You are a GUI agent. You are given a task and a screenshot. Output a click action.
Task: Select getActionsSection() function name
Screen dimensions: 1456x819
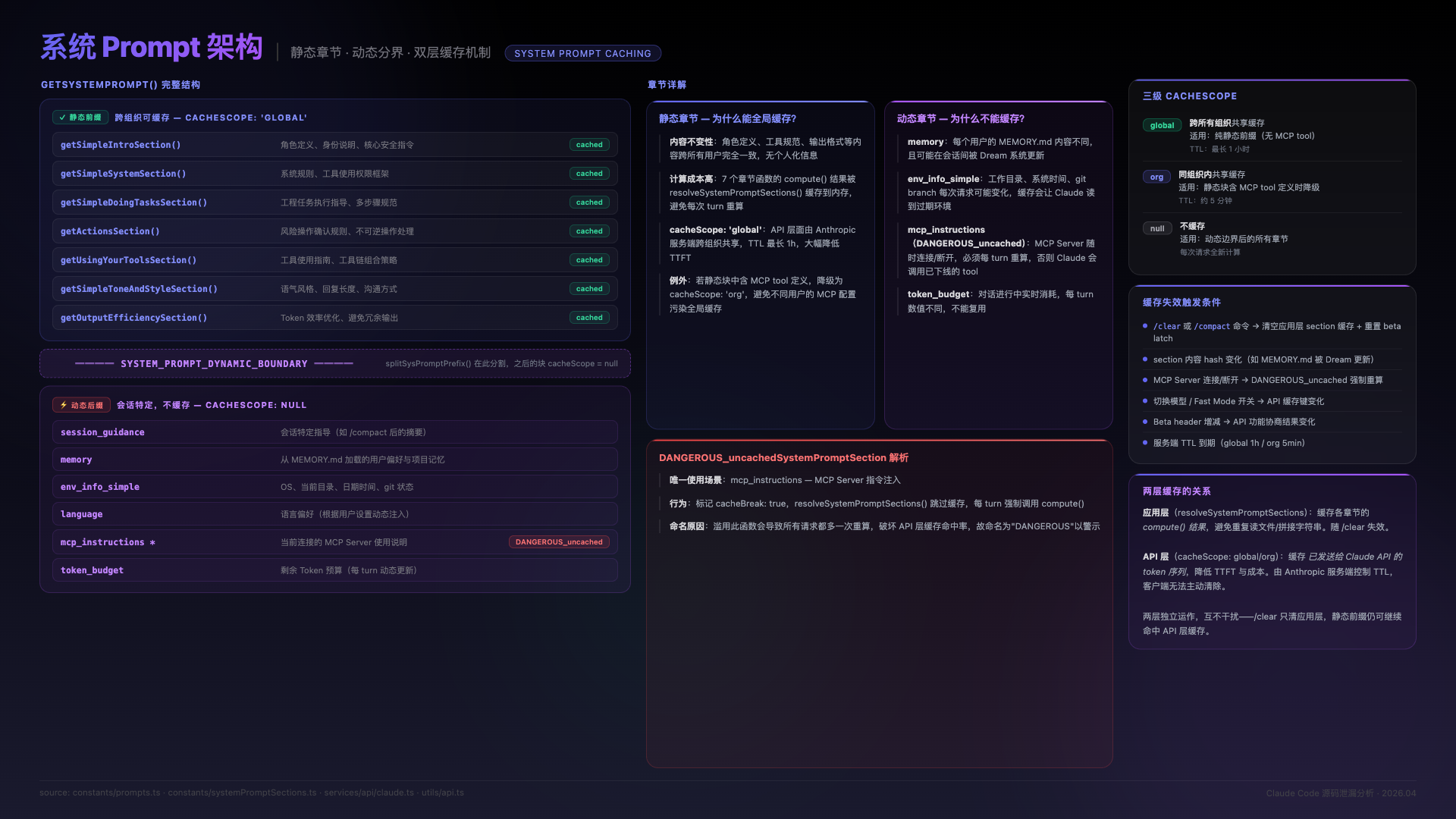[110, 231]
